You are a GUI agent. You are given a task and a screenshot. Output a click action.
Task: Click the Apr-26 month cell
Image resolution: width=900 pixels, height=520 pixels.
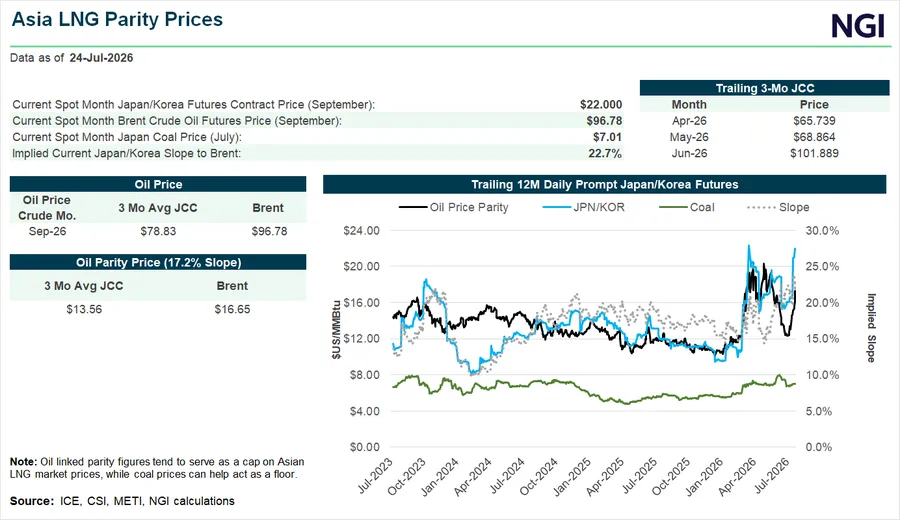click(x=689, y=121)
